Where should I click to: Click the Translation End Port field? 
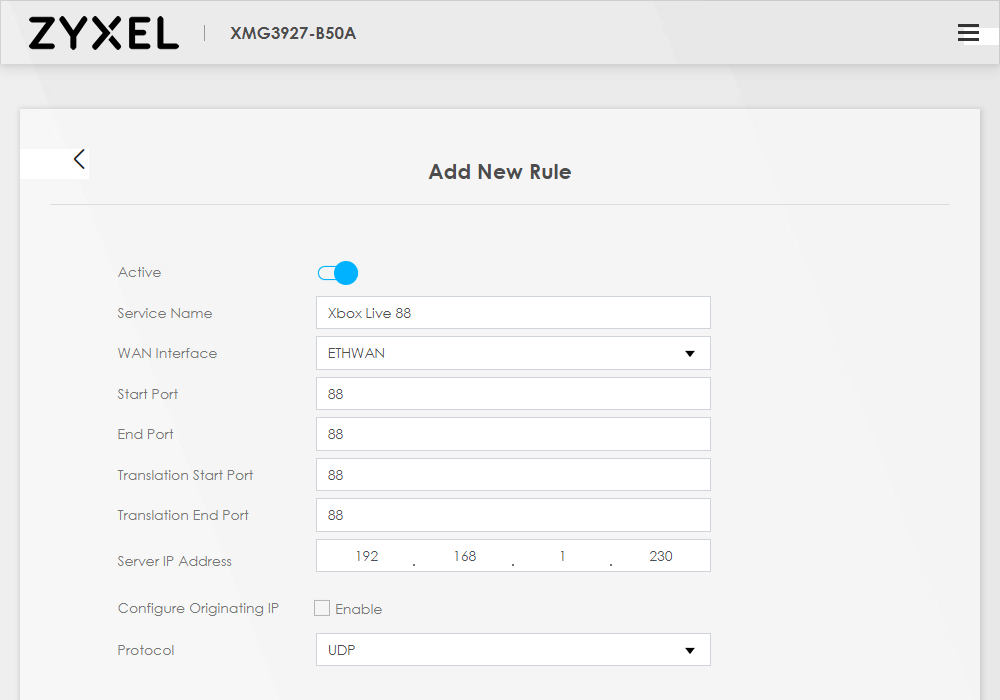(512, 515)
